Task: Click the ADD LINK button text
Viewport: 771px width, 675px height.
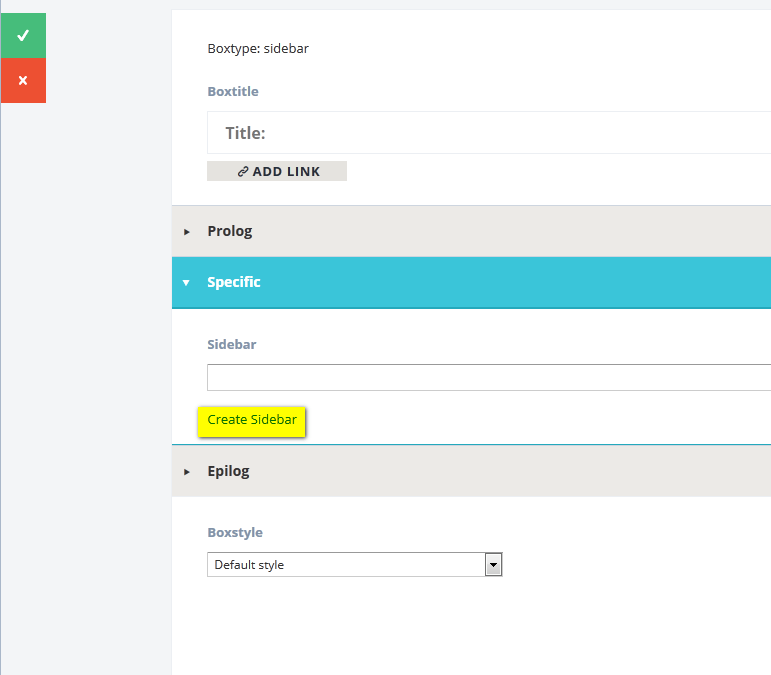Action: click(x=286, y=172)
